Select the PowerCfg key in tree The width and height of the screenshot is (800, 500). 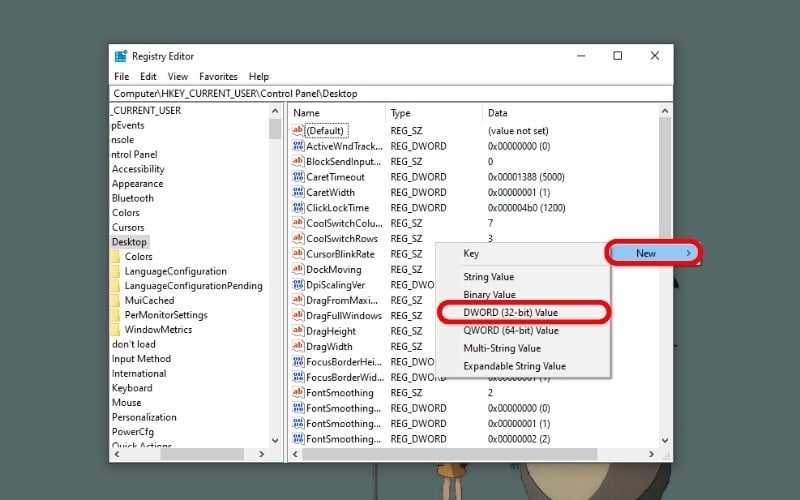pyautogui.click(x=133, y=432)
